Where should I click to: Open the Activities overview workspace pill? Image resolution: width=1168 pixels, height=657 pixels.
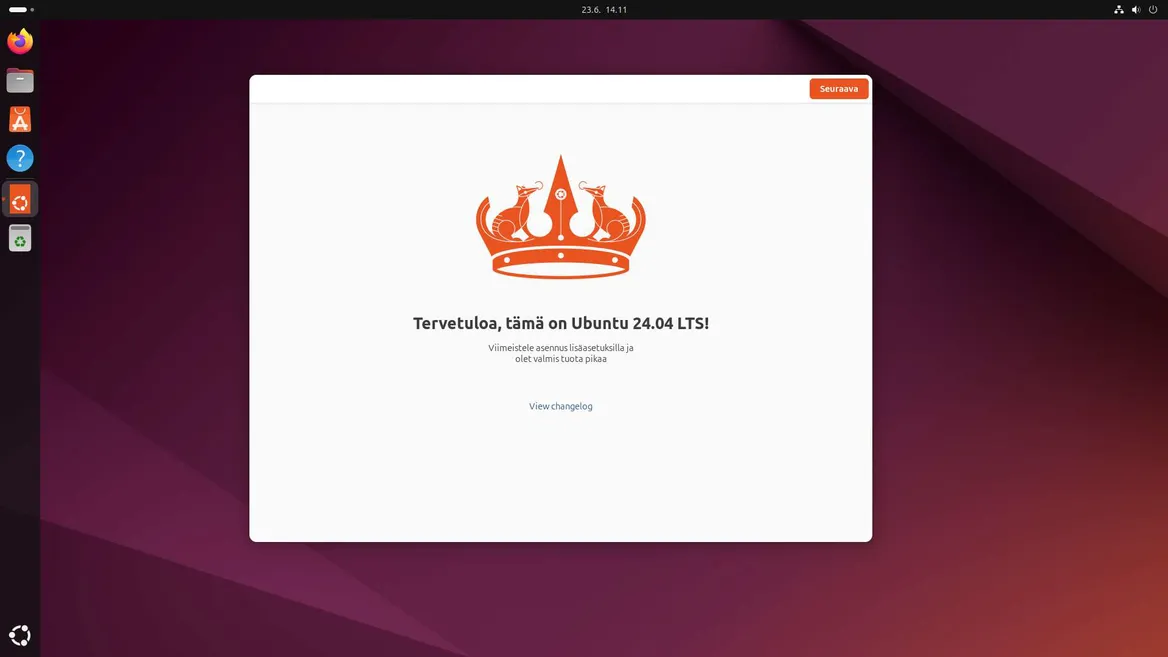click(x=18, y=10)
